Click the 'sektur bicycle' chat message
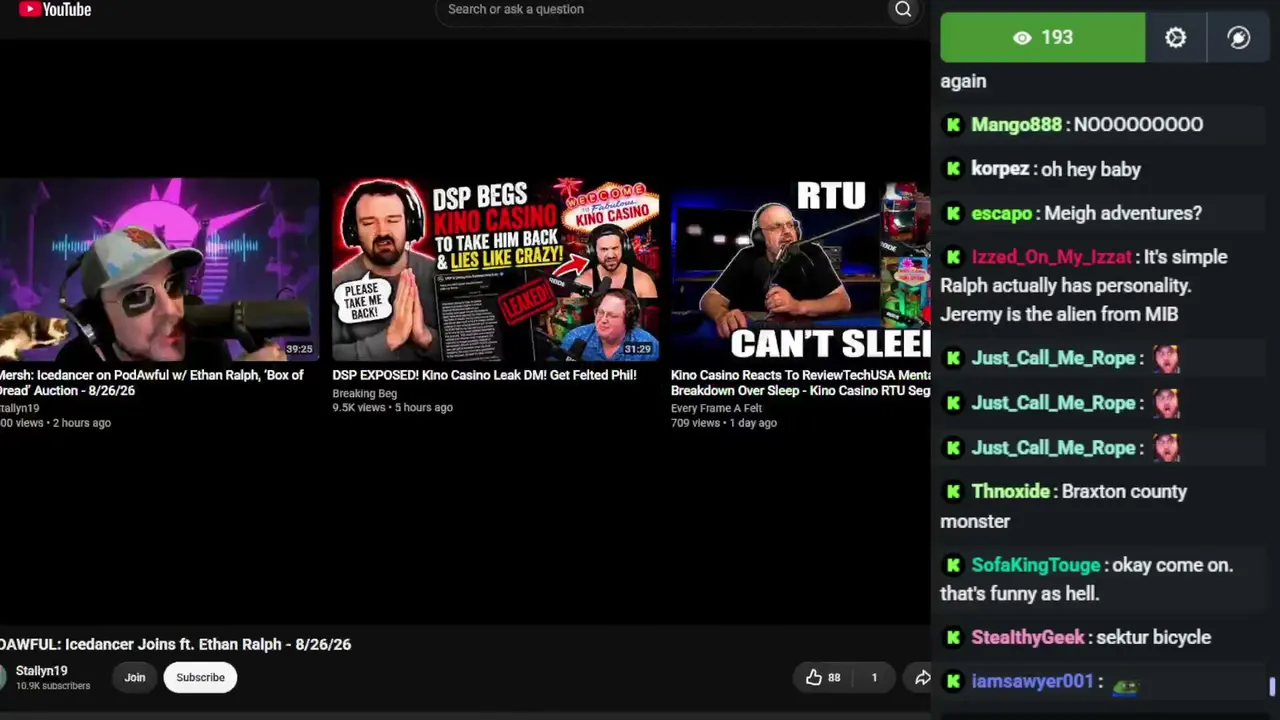The width and height of the screenshot is (1280, 720). tap(1153, 637)
